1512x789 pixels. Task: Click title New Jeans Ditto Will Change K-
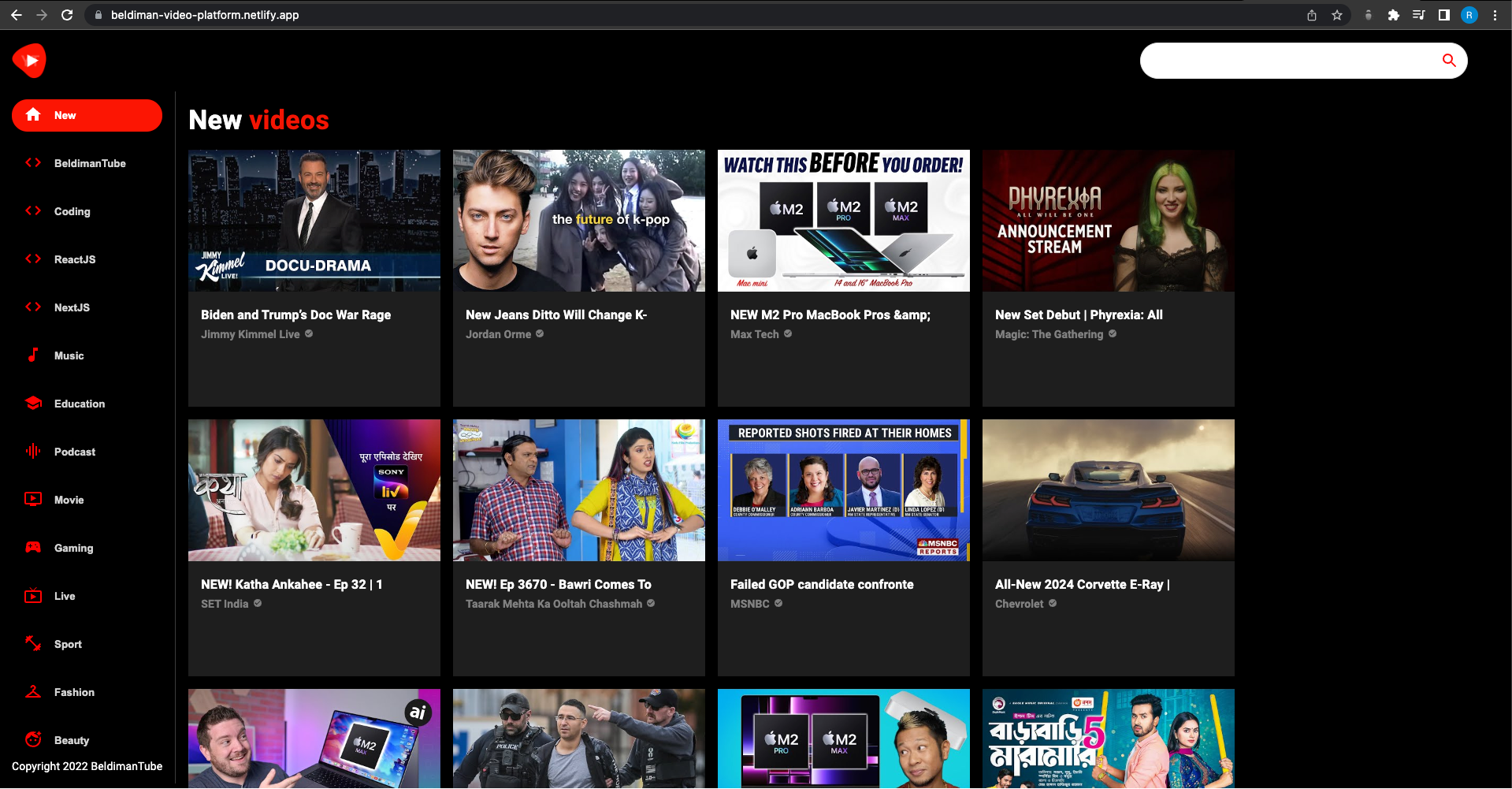point(556,314)
